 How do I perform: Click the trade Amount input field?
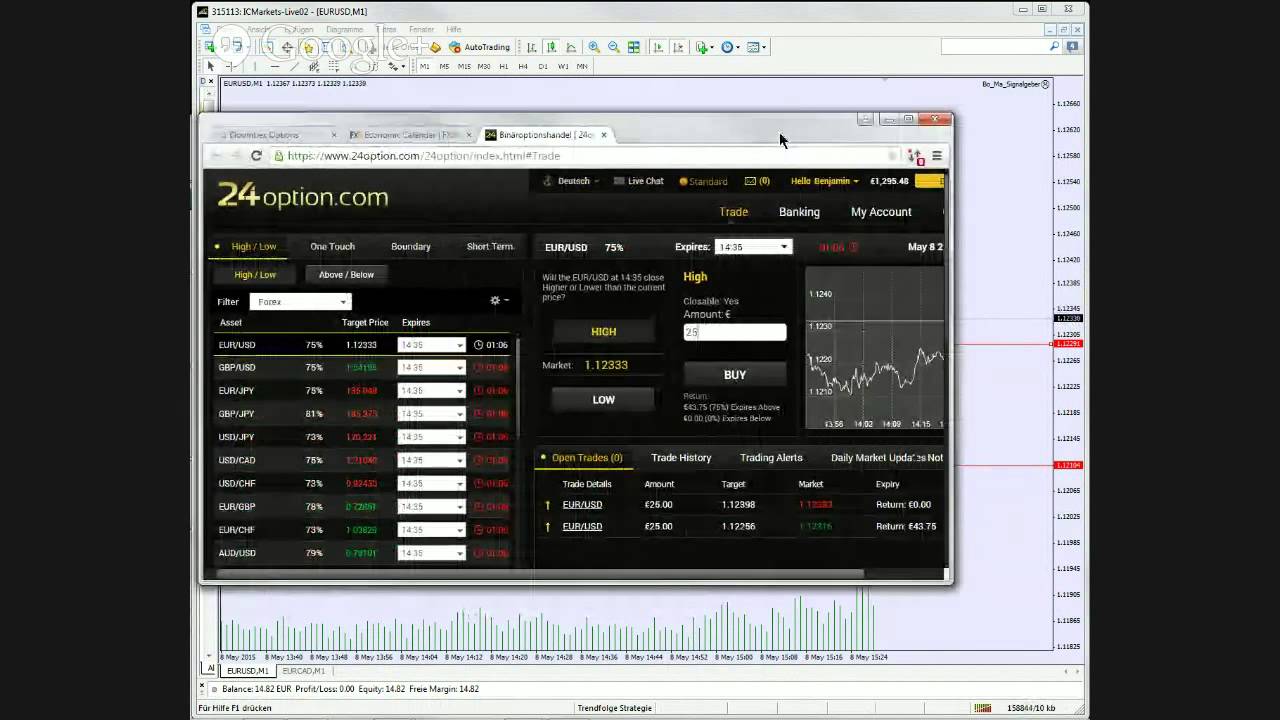tap(735, 332)
